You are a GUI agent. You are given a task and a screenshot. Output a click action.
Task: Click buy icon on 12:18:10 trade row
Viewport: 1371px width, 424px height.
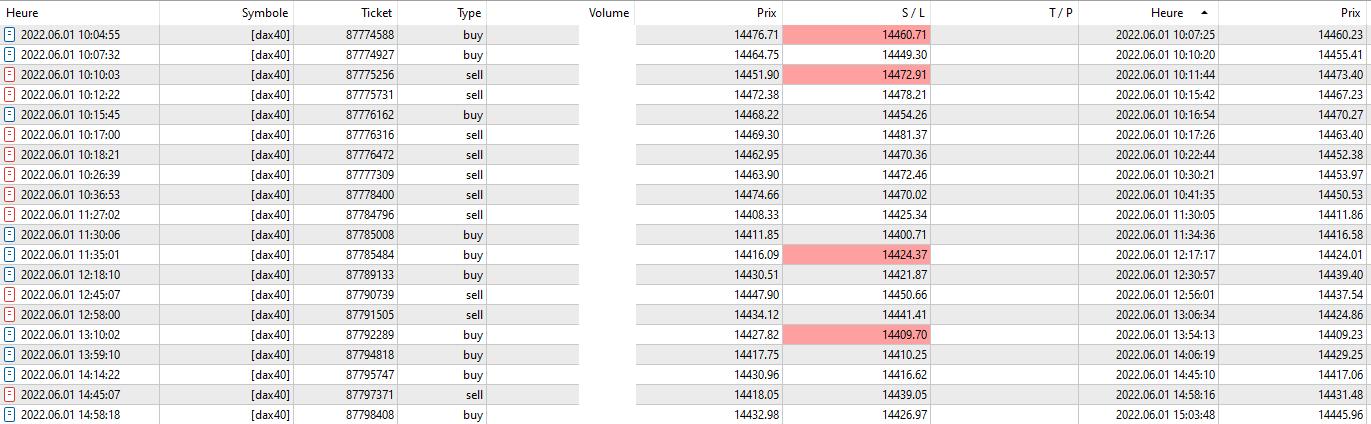click(10, 274)
